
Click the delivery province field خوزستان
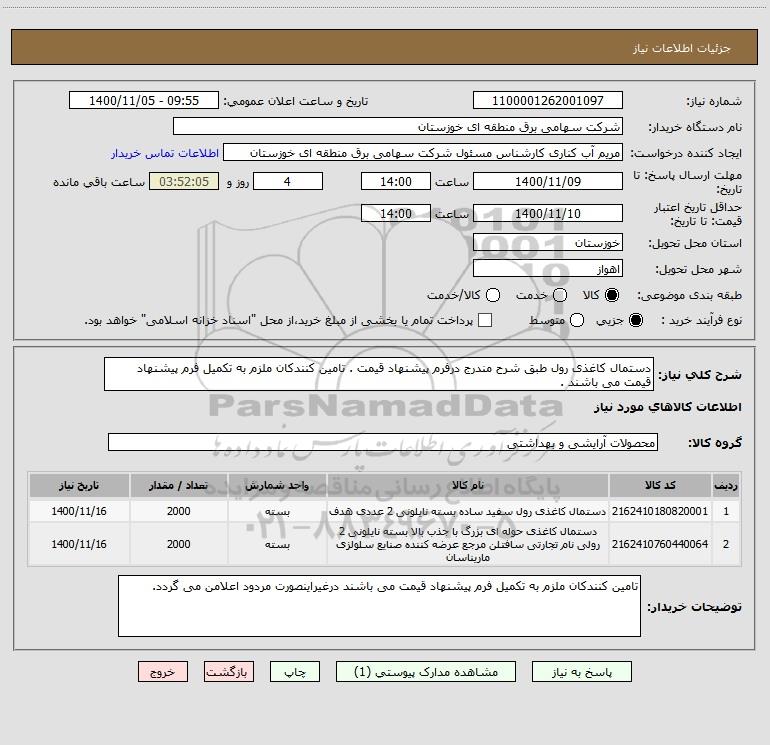pyautogui.click(x=548, y=242)
